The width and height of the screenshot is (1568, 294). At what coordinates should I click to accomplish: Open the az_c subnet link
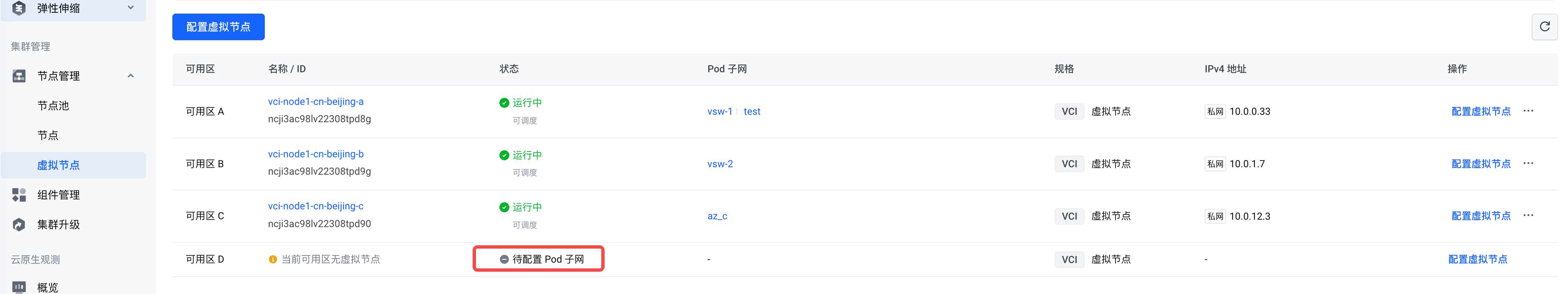point(717,216)
